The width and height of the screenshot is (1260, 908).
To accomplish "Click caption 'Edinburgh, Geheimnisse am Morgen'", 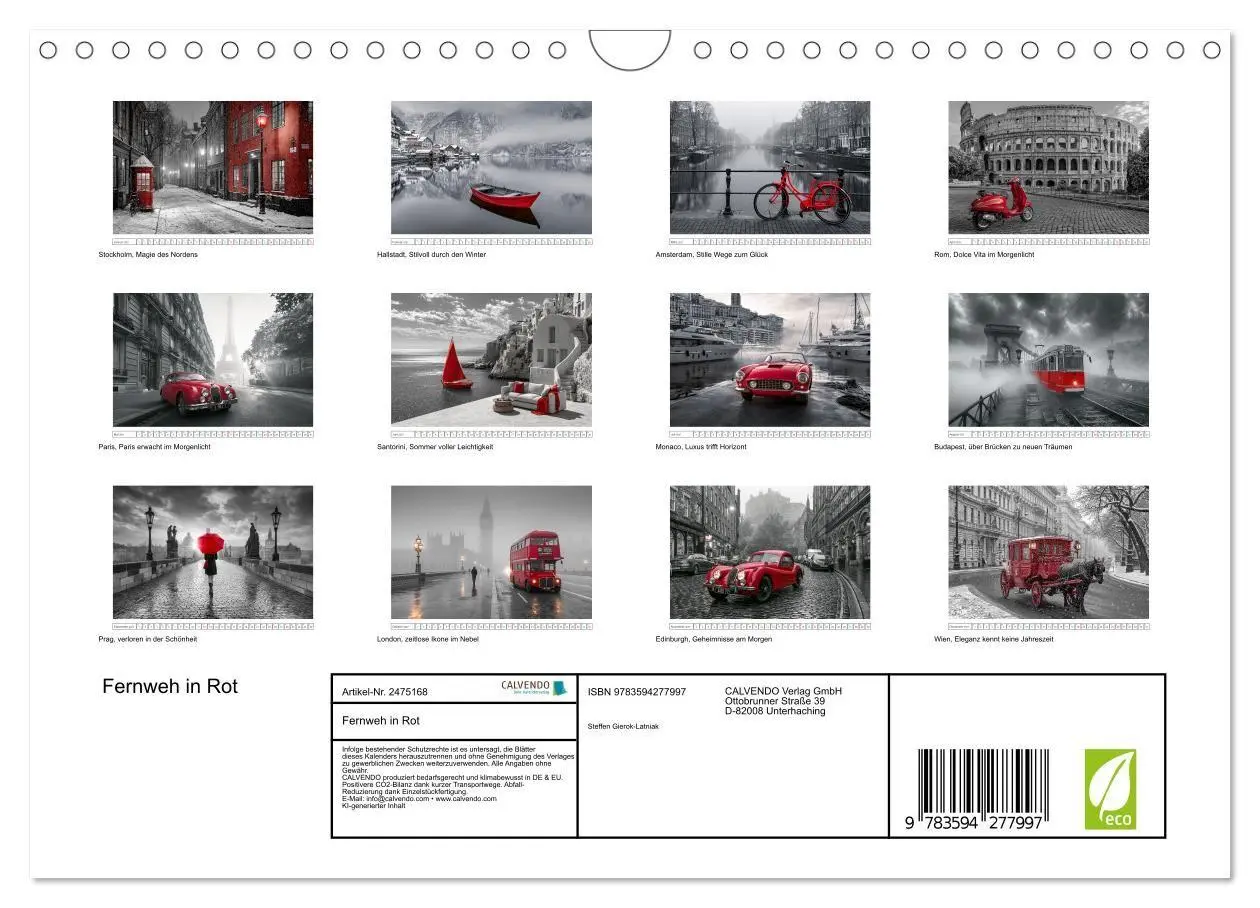I will [x=714, y=639].
